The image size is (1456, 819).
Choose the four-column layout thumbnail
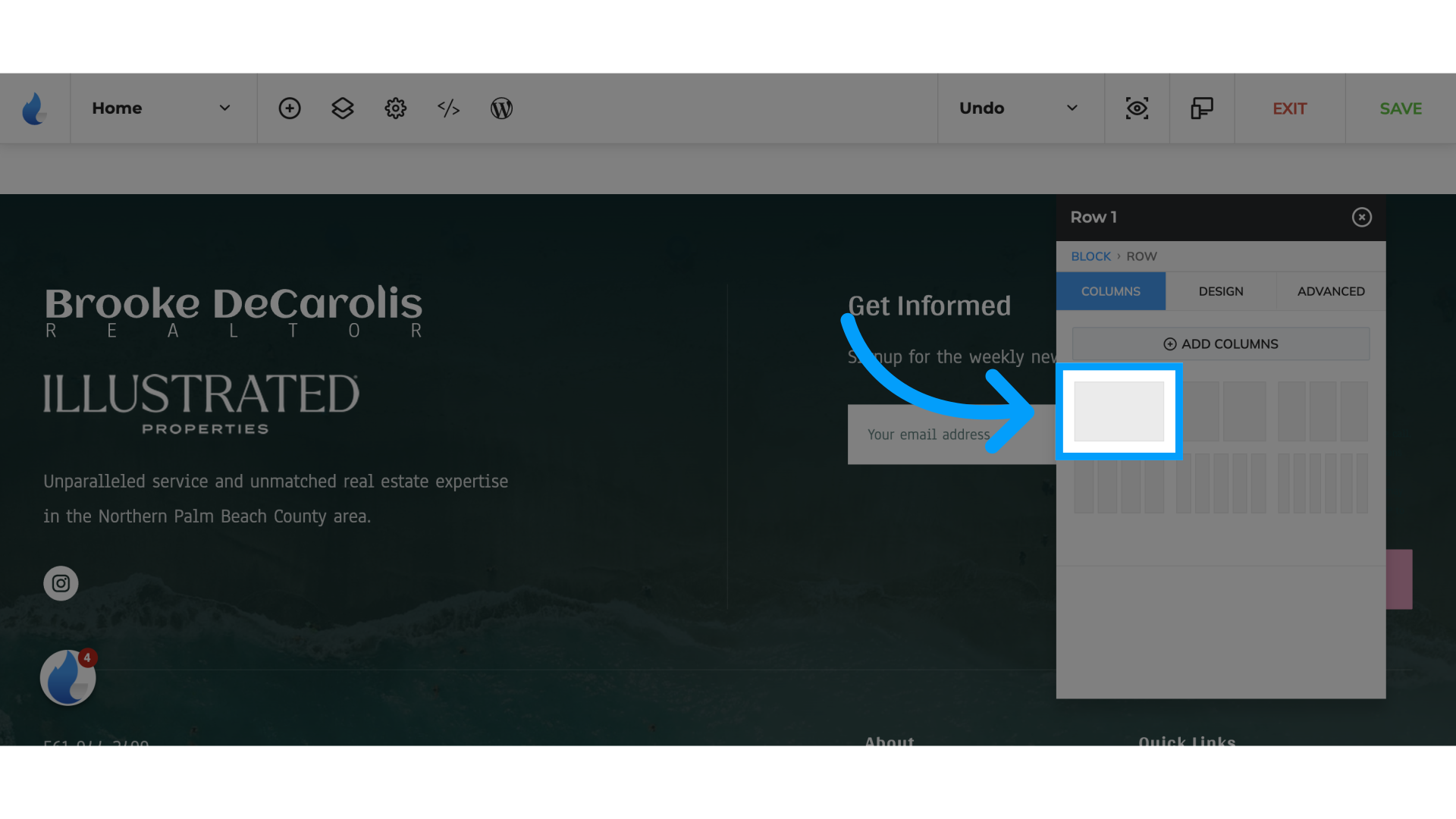[1119, 484]
